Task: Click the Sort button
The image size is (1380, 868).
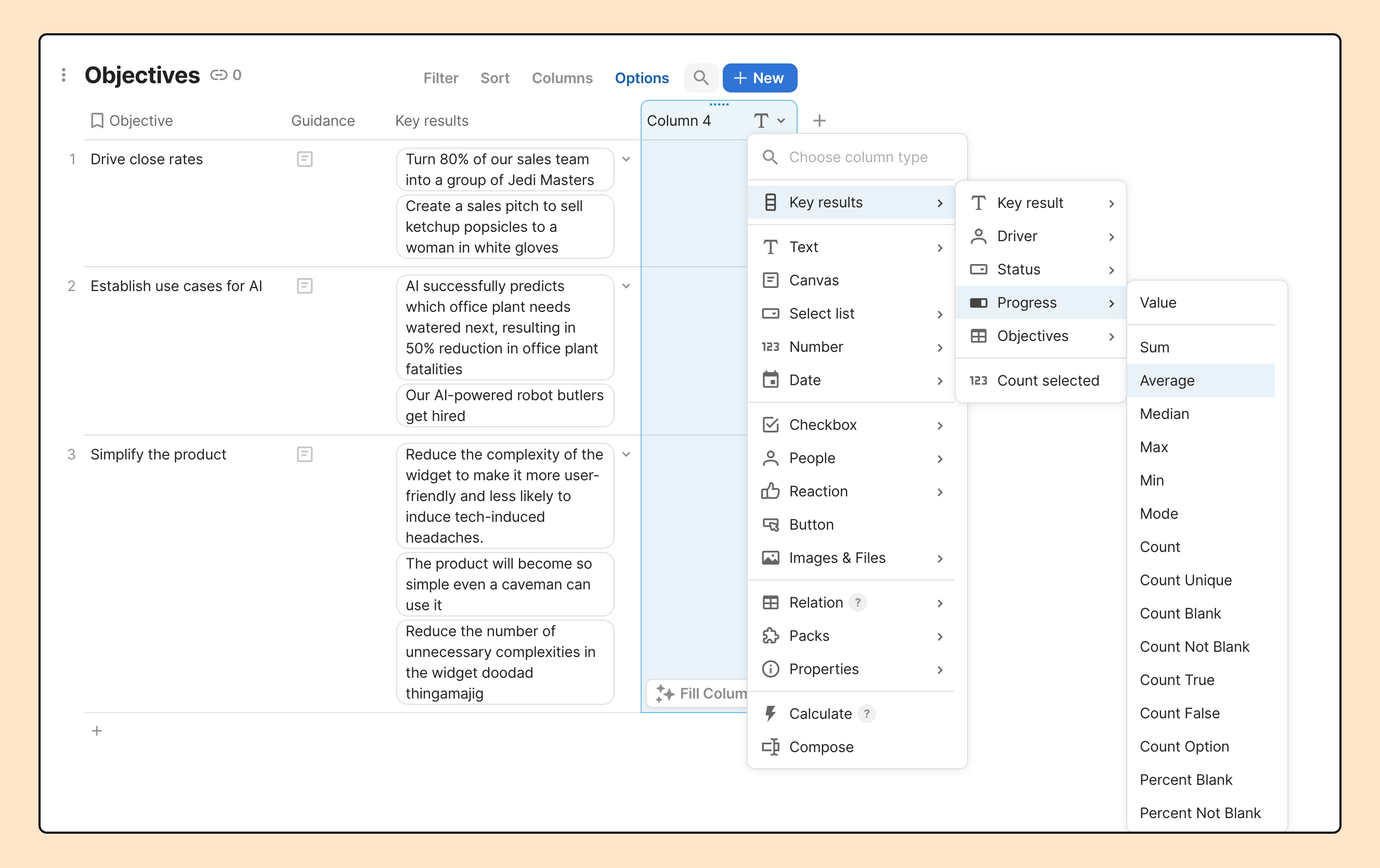Action: tap(494, 78)
